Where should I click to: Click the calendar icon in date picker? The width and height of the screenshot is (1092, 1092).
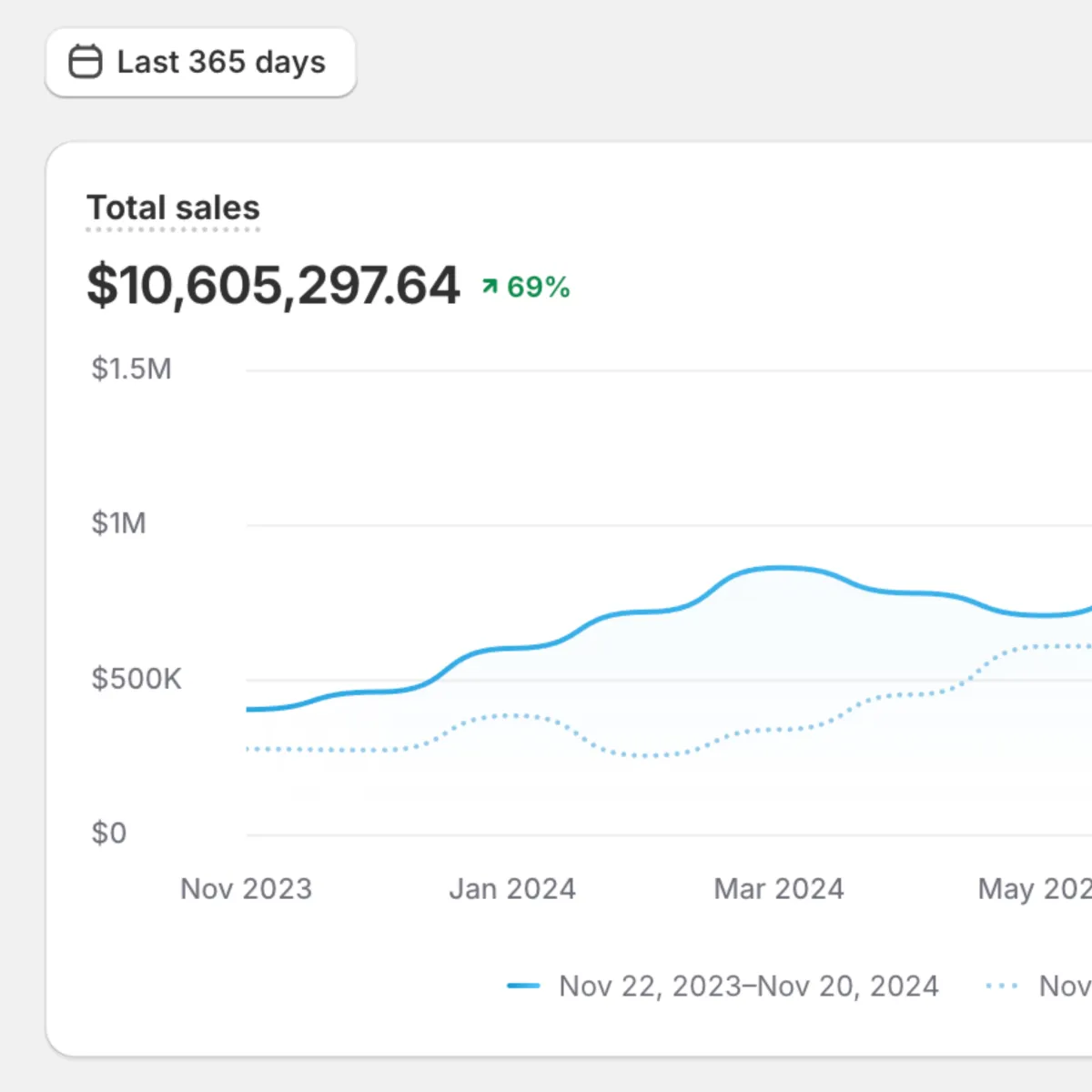pos(86,62)
